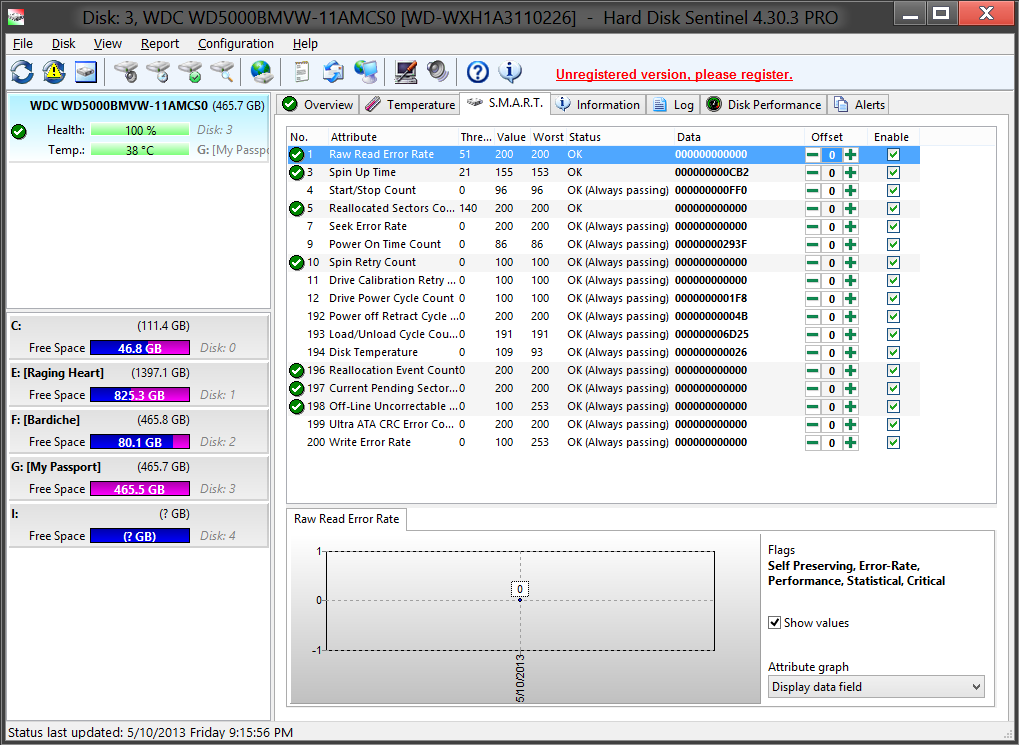Toggle Enable checkbox for Spin Up Time
Screen dimensions: 1019x745
pyautogui.click(x=894, y=173)
